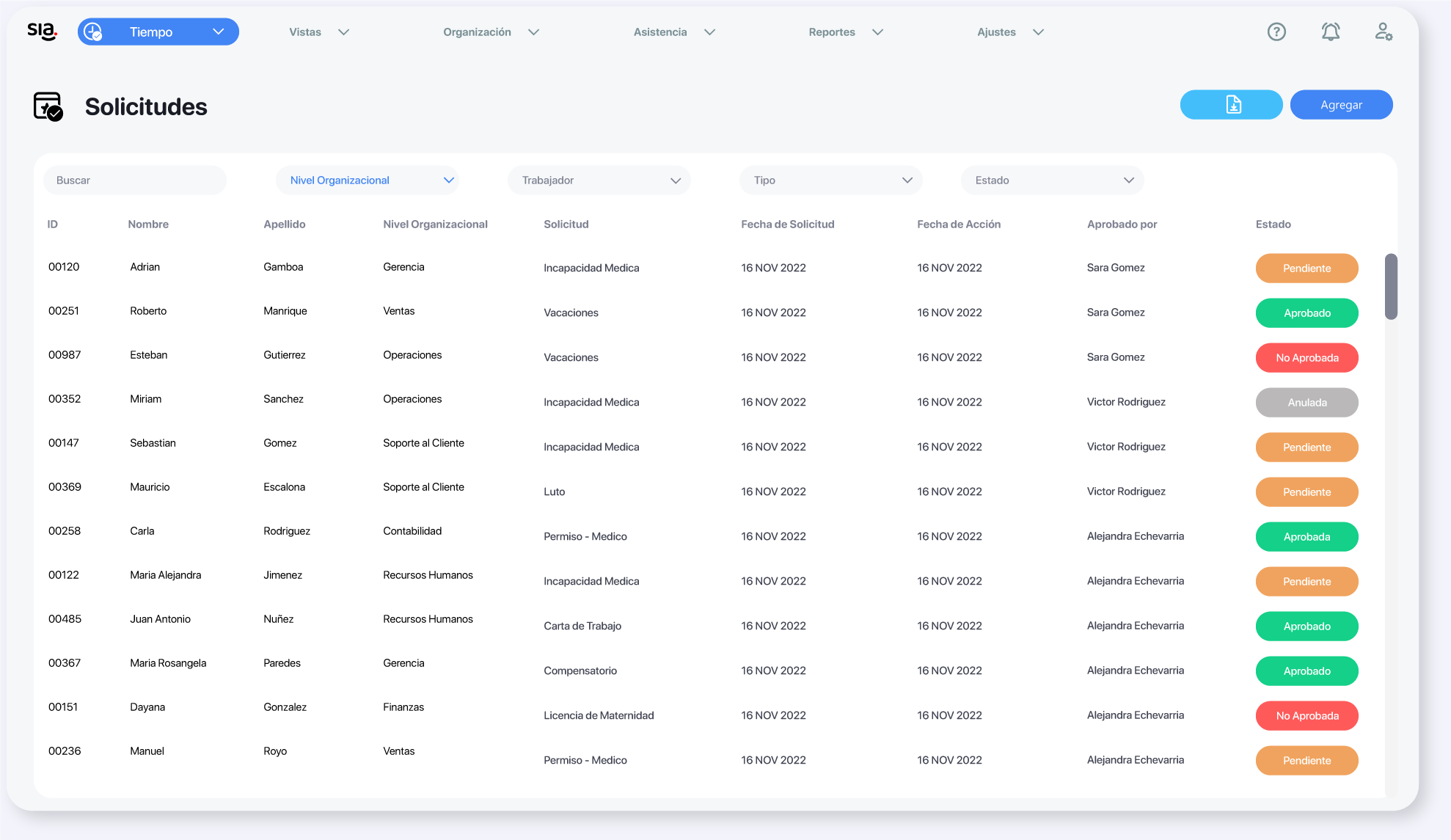Click the Solicitudes calendar check icon
1451x840 pixels.
point(48,106)
